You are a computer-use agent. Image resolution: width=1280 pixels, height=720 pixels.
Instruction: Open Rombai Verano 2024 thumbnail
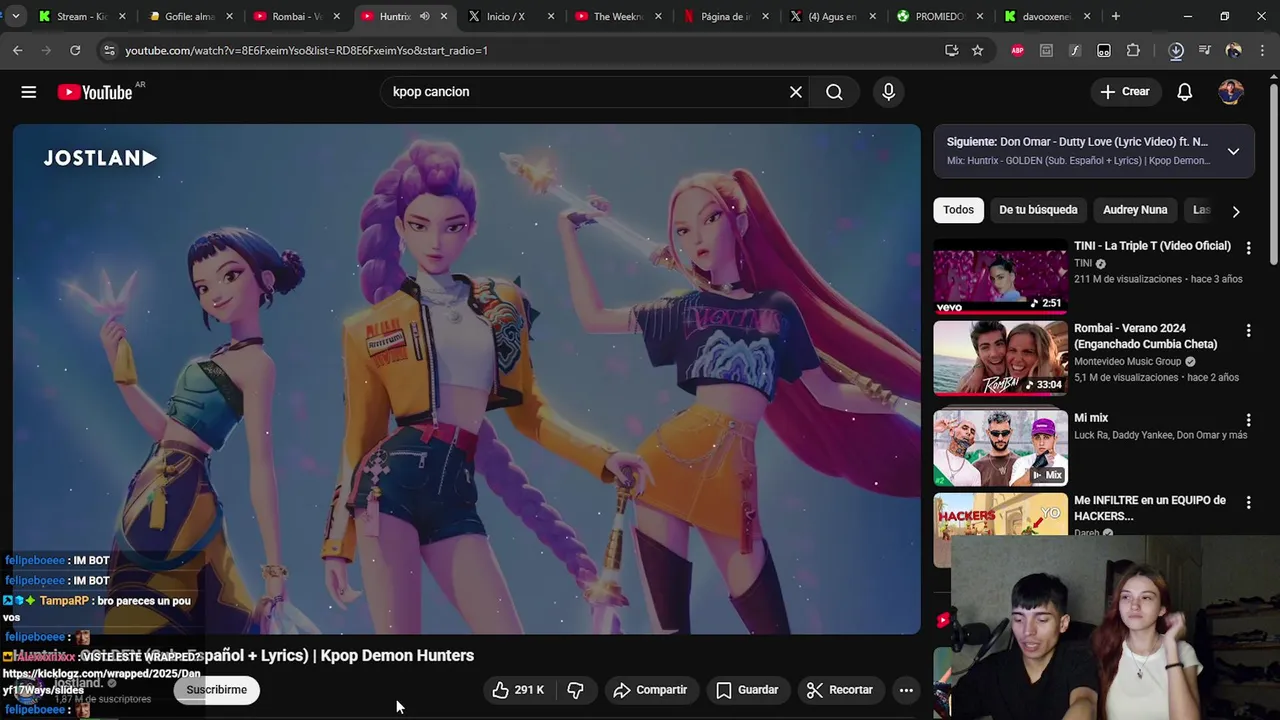[x=1000, y=358]
